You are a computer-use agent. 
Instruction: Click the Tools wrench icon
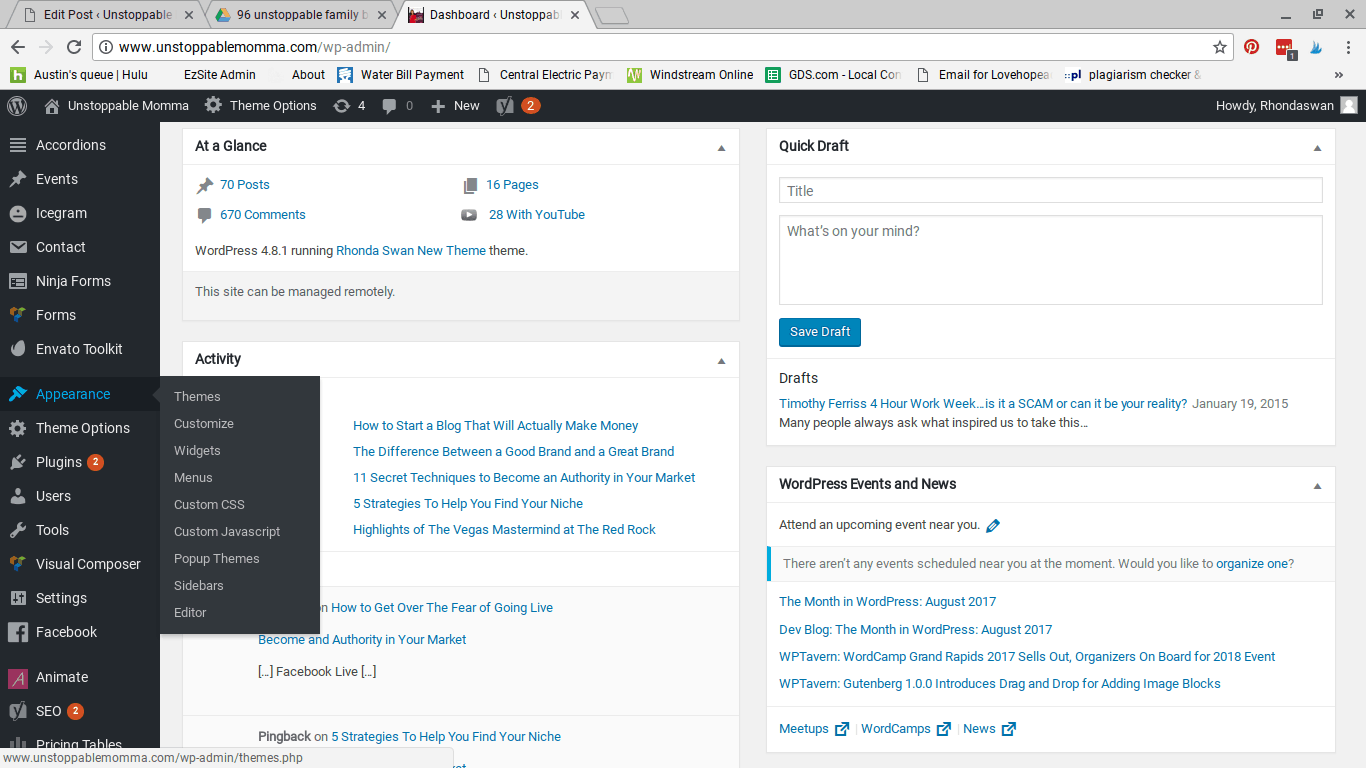coord(17,530)
